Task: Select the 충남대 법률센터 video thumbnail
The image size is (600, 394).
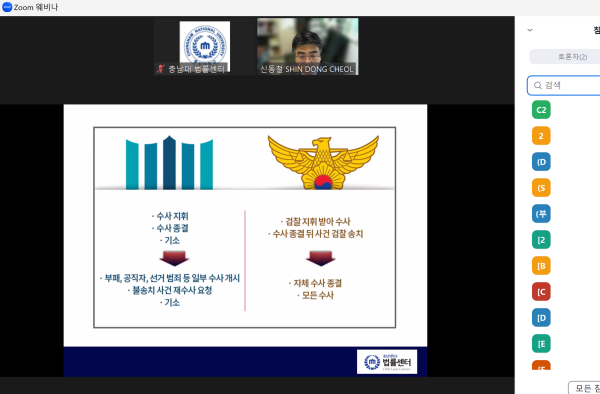Action: (x=205, y=46)
